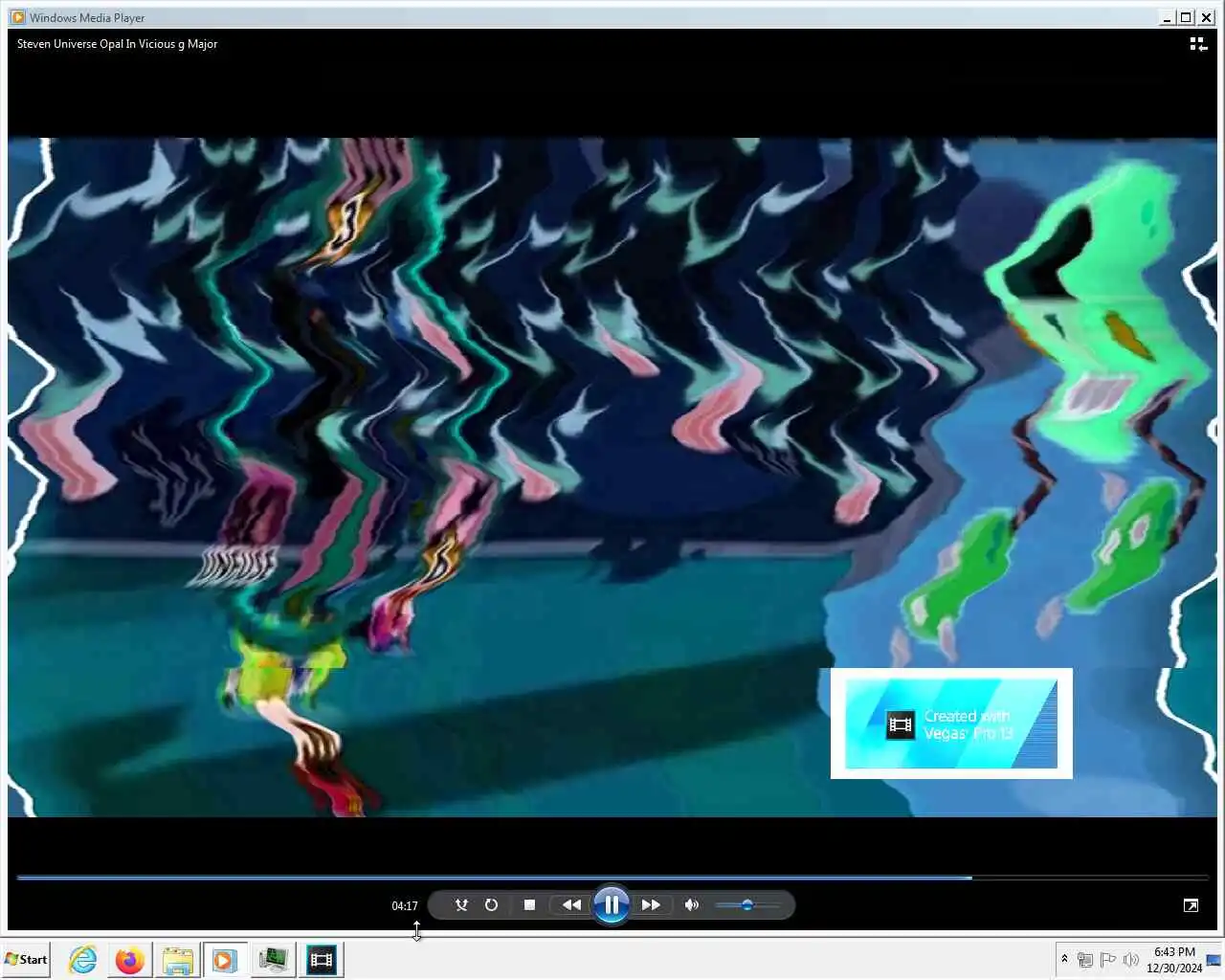Open Action Center flag icon

(x=1108, y=960)
